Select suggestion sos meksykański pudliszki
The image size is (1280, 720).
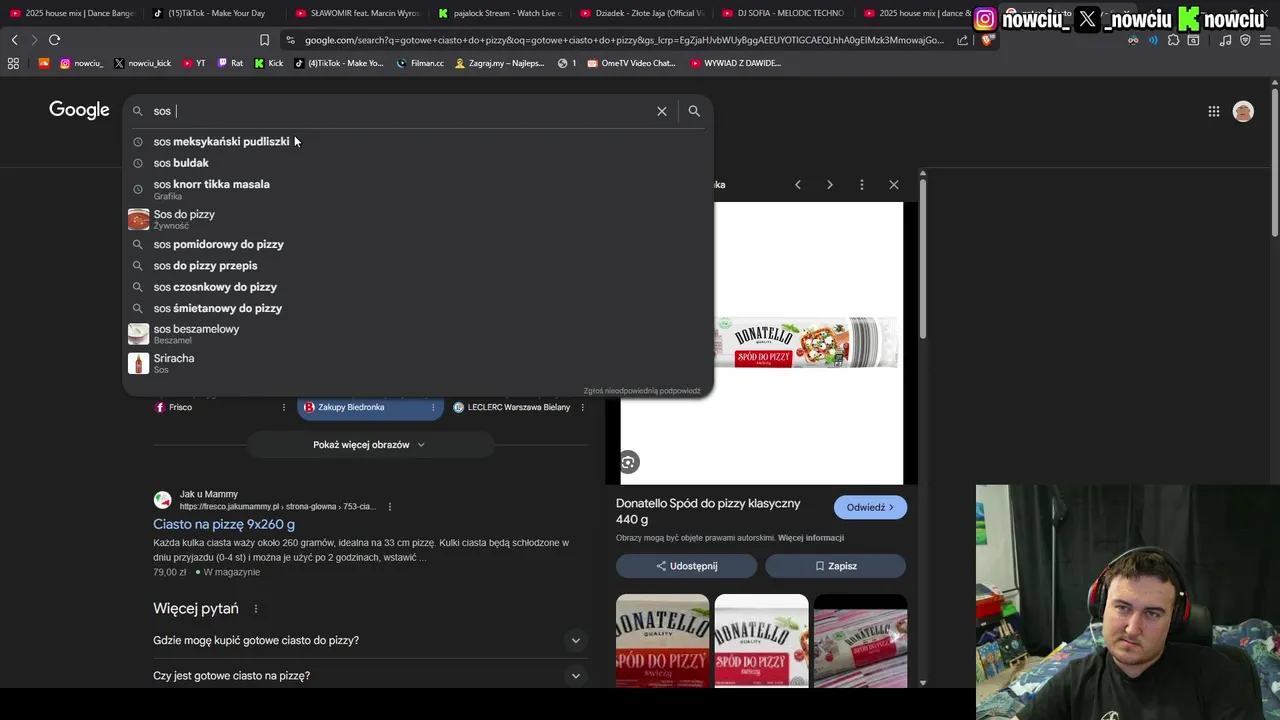[418, 141]
